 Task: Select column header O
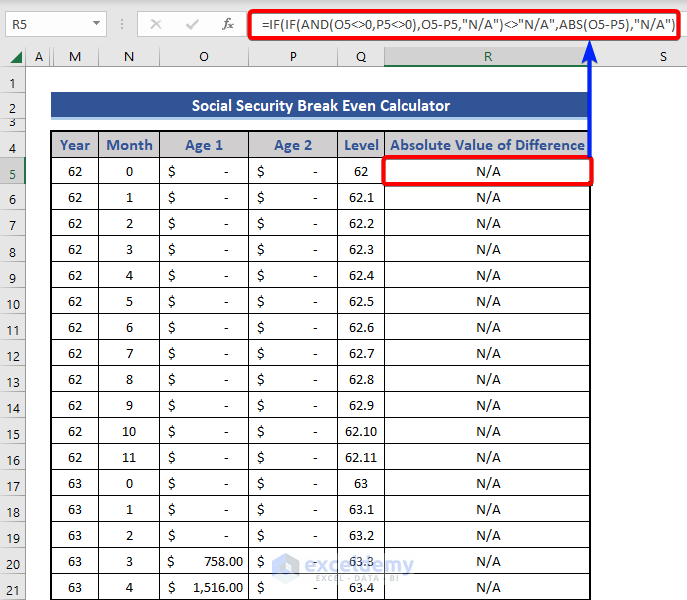tap(204, 57)
